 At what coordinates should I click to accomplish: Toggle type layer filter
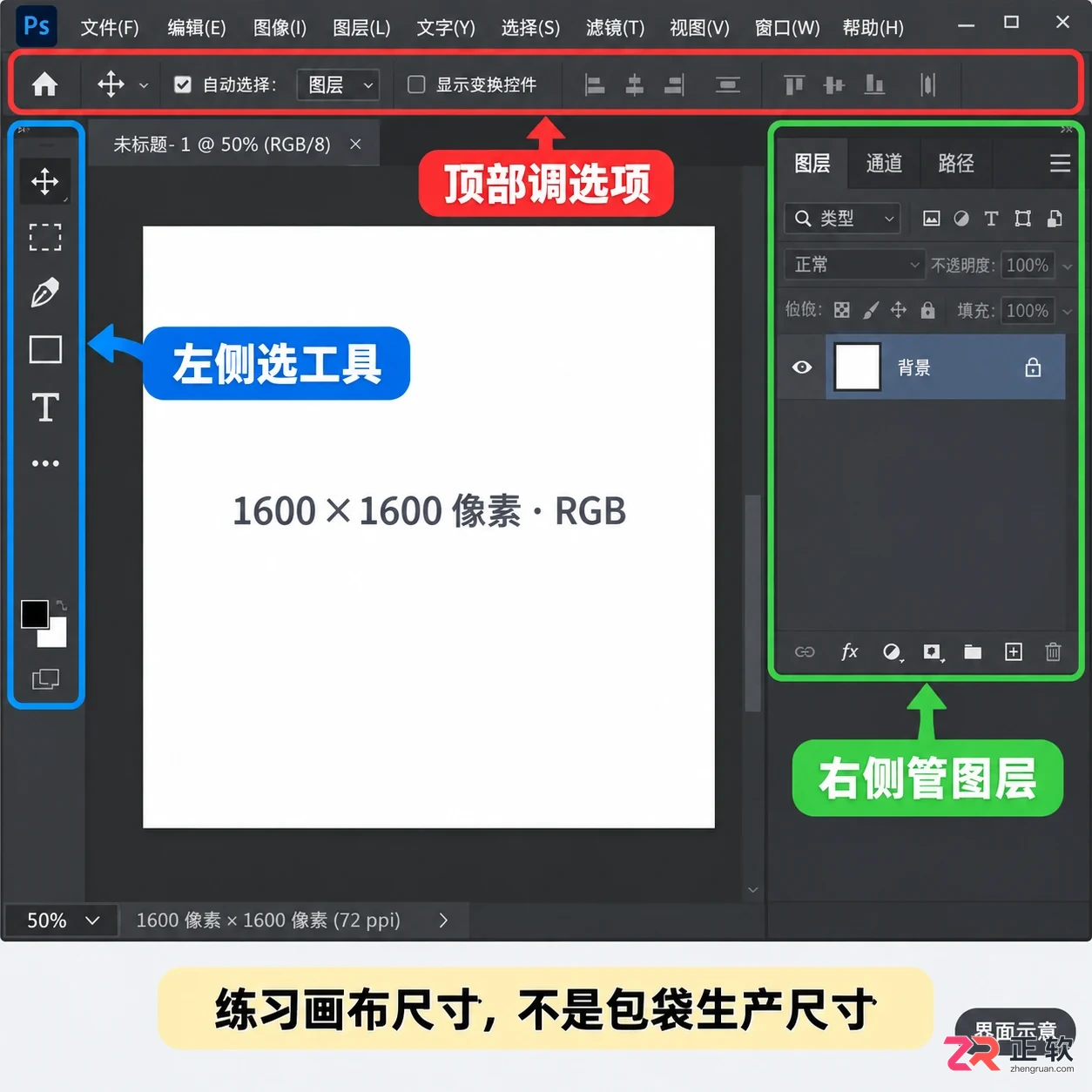[991, 219]
